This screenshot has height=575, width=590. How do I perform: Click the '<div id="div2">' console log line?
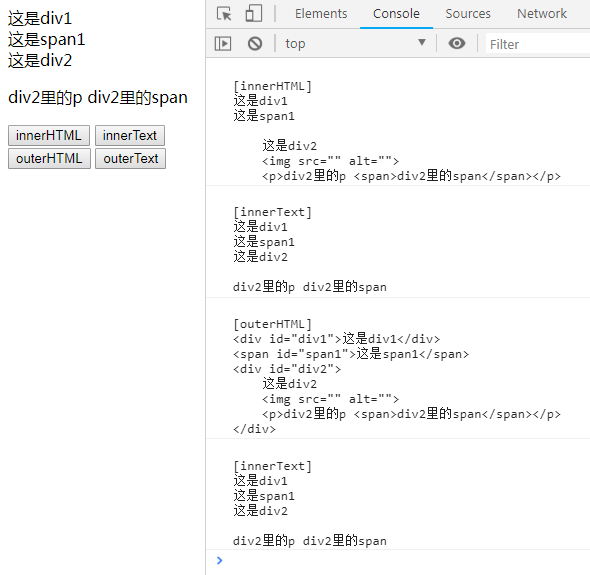point(287,369)
